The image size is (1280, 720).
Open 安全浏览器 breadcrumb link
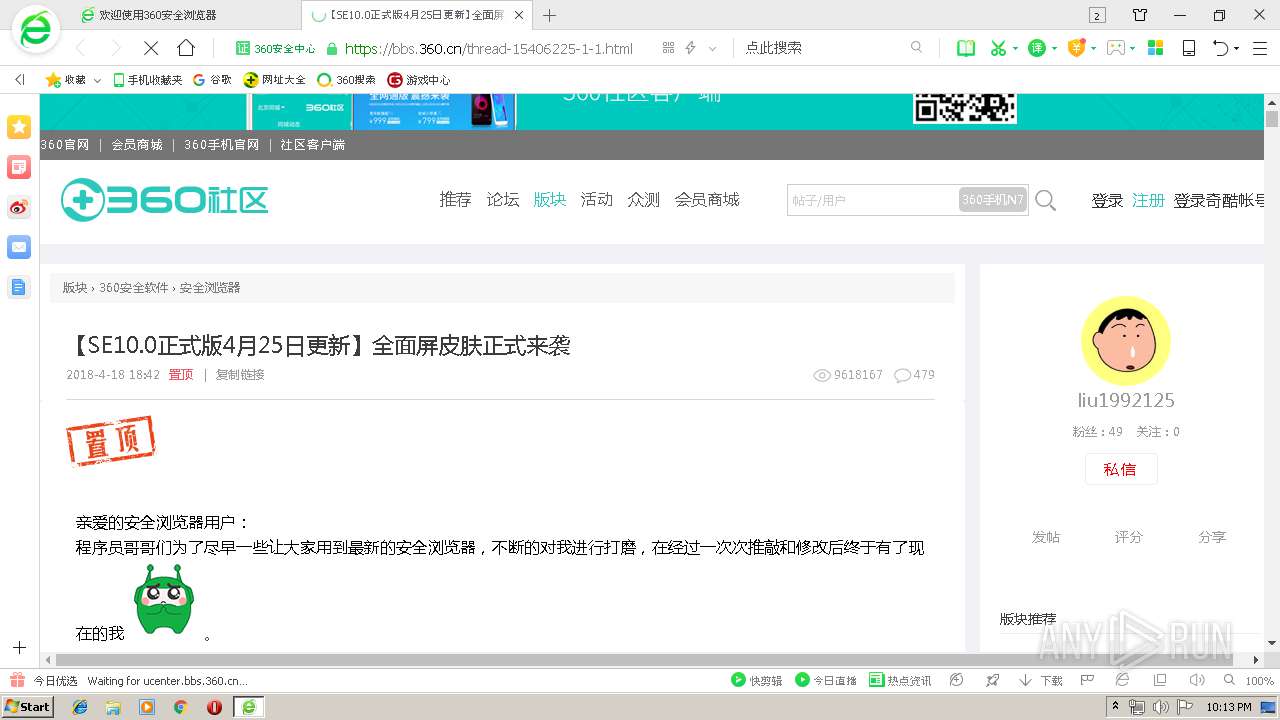point(210,288)
